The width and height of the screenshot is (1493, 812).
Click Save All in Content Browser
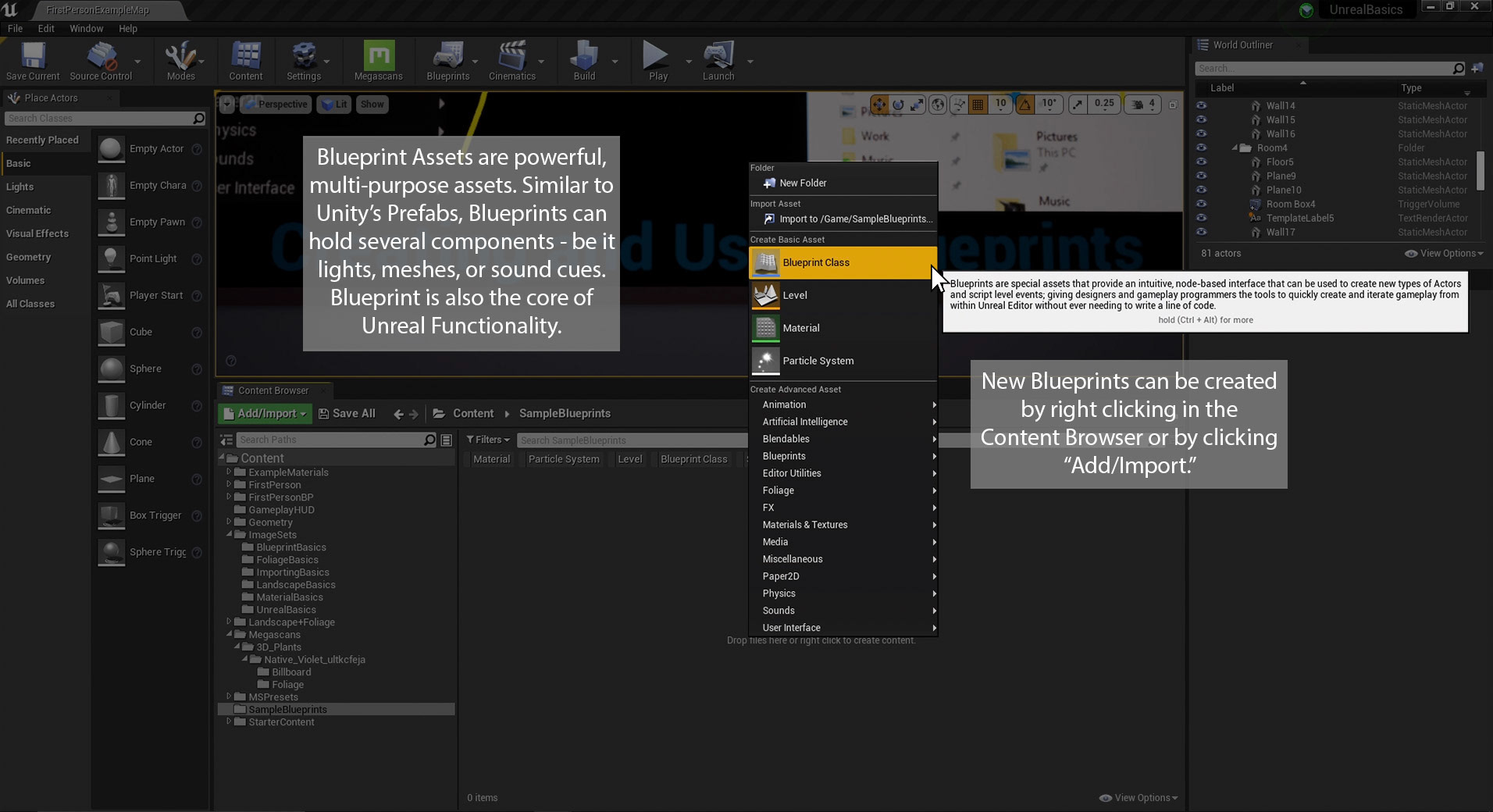(x=347, y=413)
